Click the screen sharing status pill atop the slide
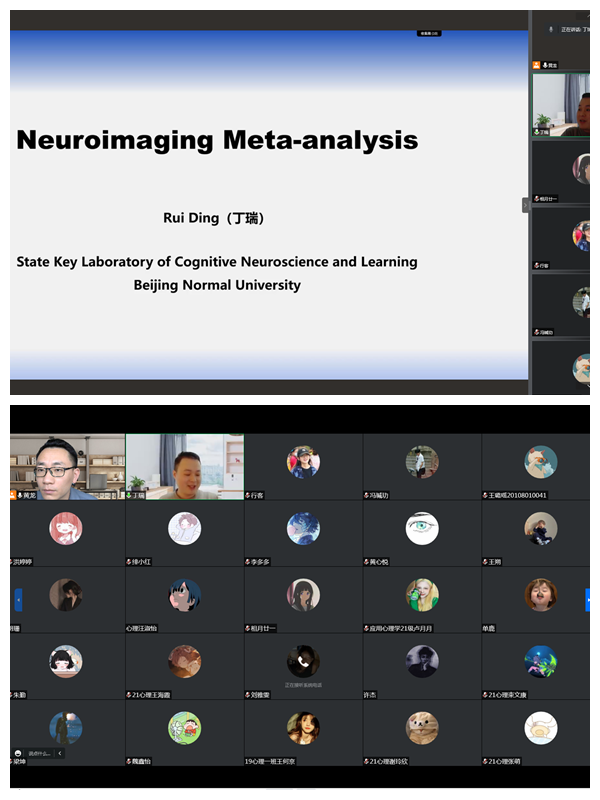600x800 pixels. click(x=429, y=33)
